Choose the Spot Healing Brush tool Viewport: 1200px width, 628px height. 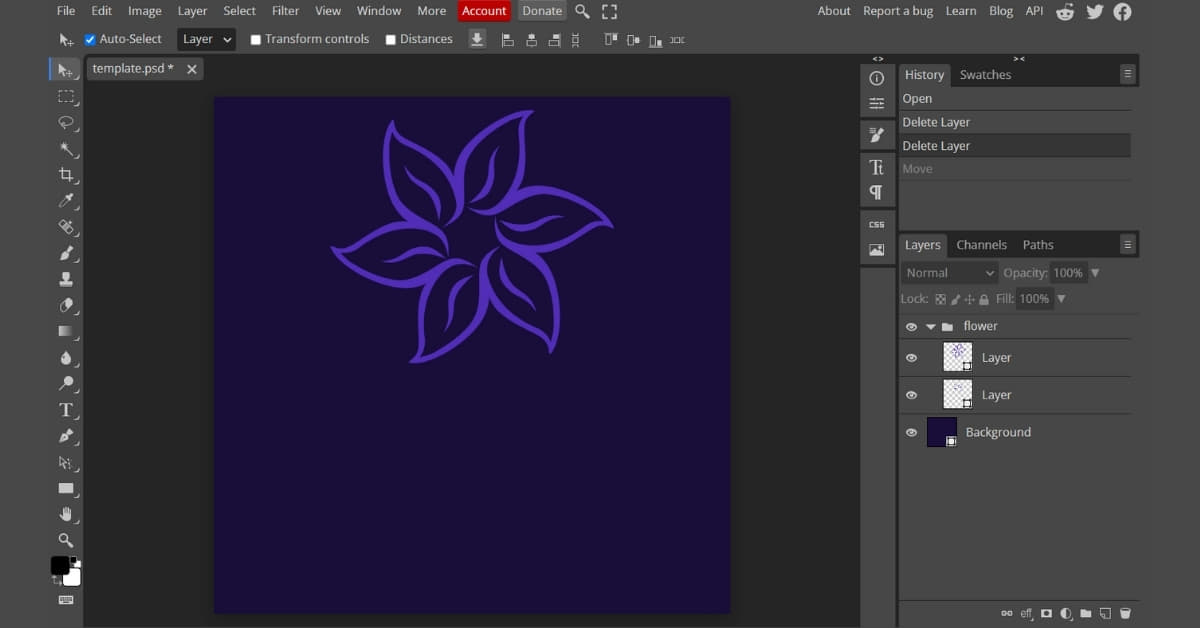tap(65, 227)
